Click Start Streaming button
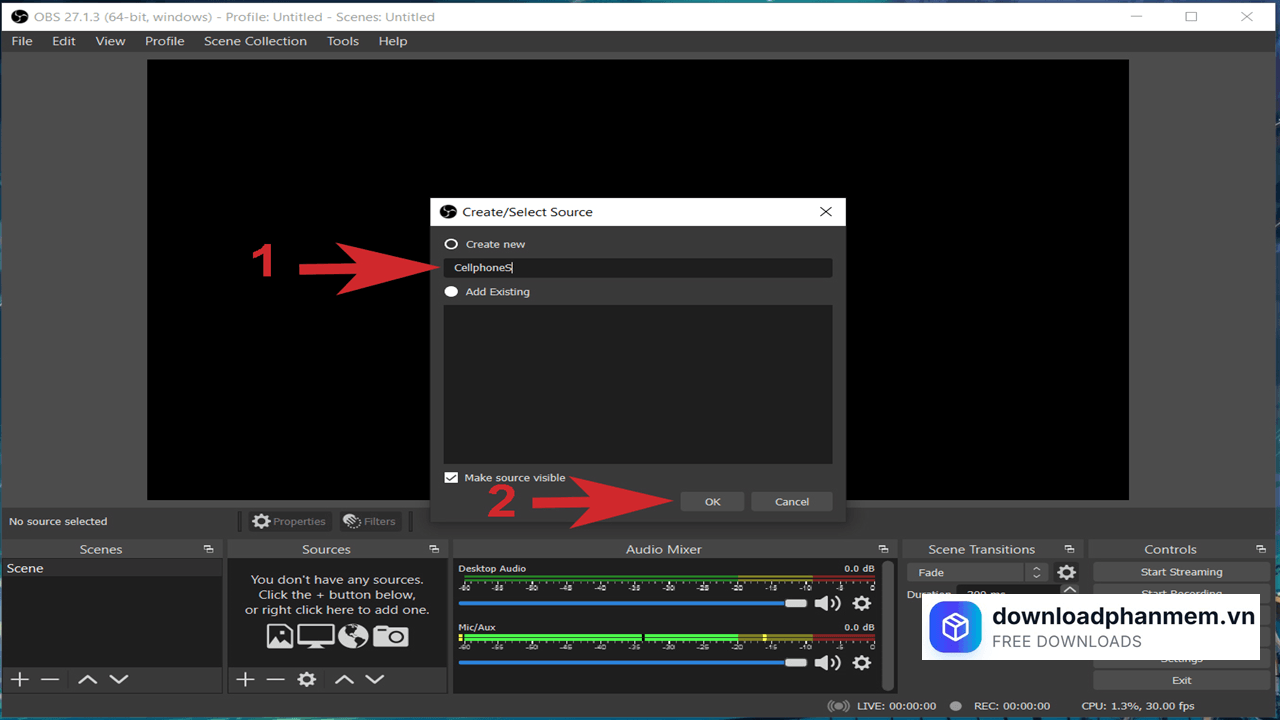1280x720 pixels. coord(1181,572)
